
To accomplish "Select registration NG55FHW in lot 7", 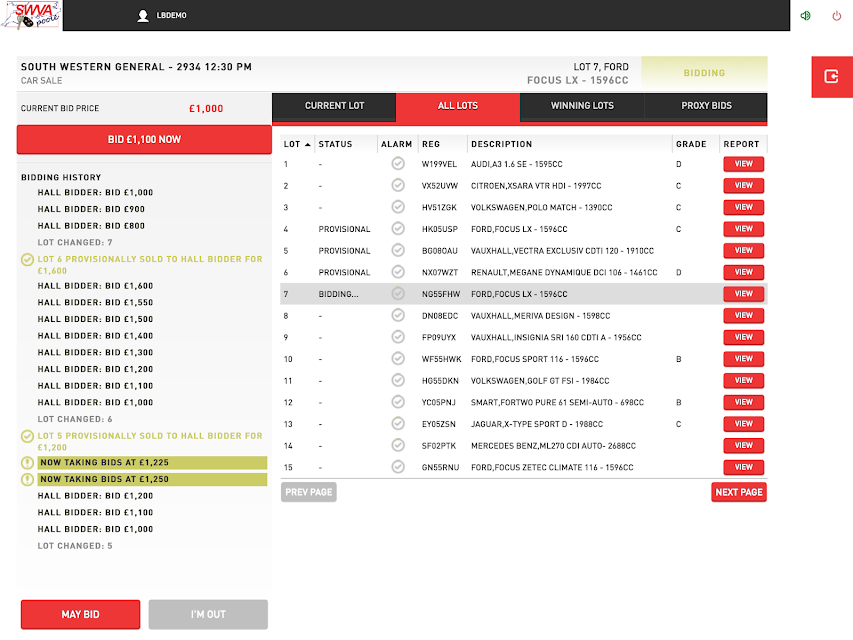I will point(441,294).
